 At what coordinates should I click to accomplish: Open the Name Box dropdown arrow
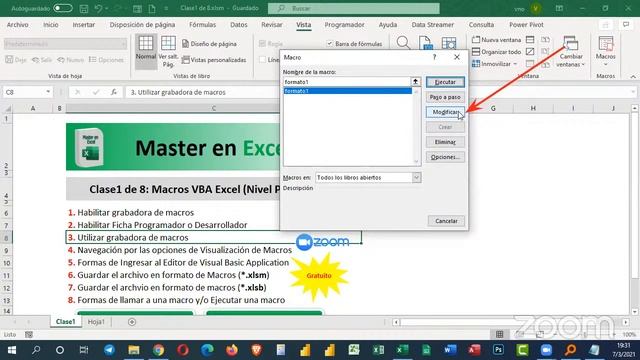(48, 92)
